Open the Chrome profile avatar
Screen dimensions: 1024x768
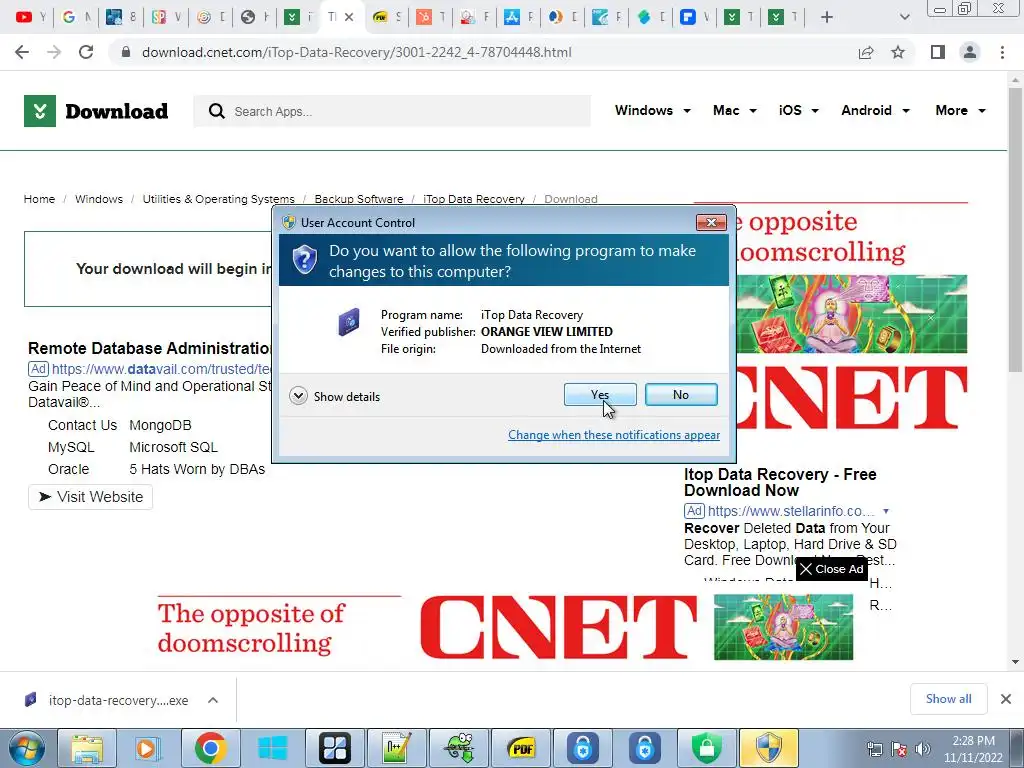click(x=970, y=52)
